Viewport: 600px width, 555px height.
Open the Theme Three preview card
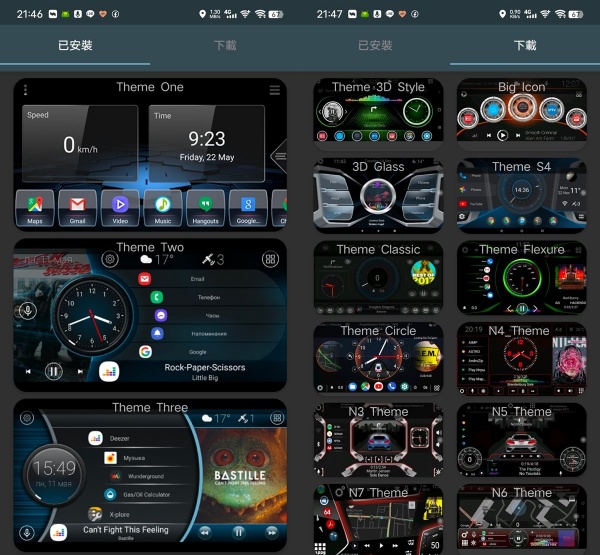click(150, 475)
